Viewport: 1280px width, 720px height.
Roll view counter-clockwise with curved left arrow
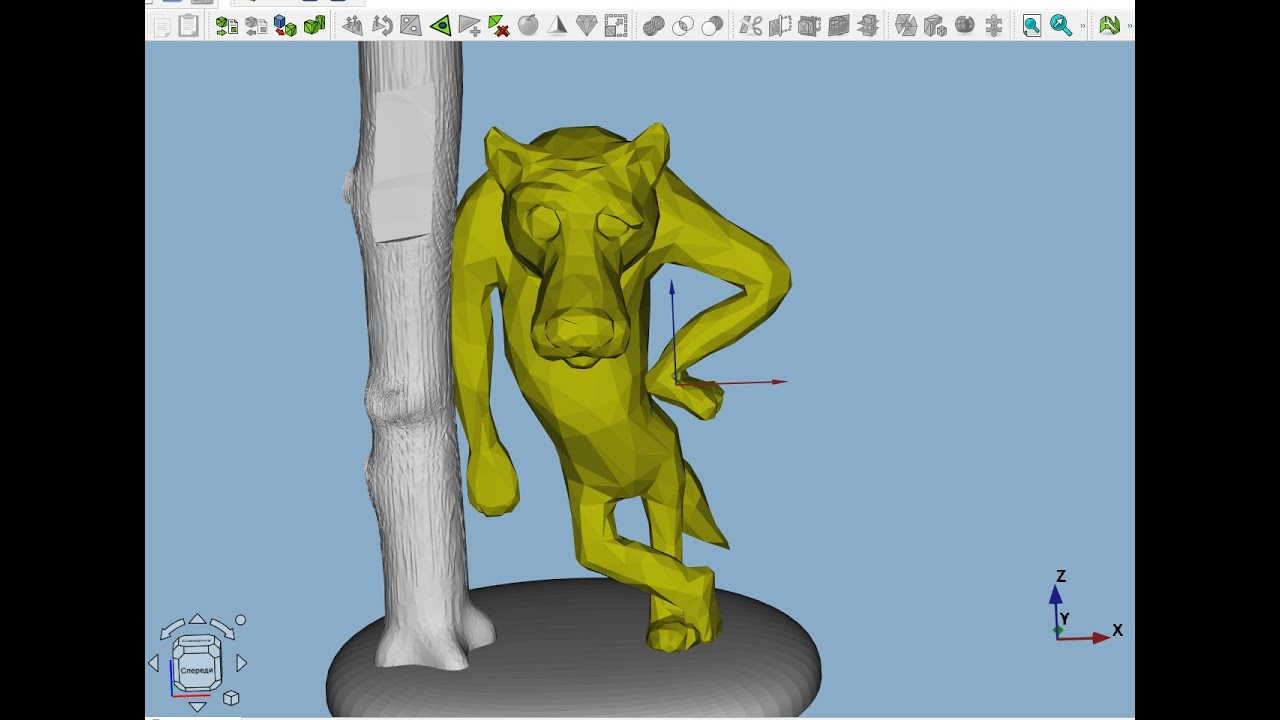(172, 629)
